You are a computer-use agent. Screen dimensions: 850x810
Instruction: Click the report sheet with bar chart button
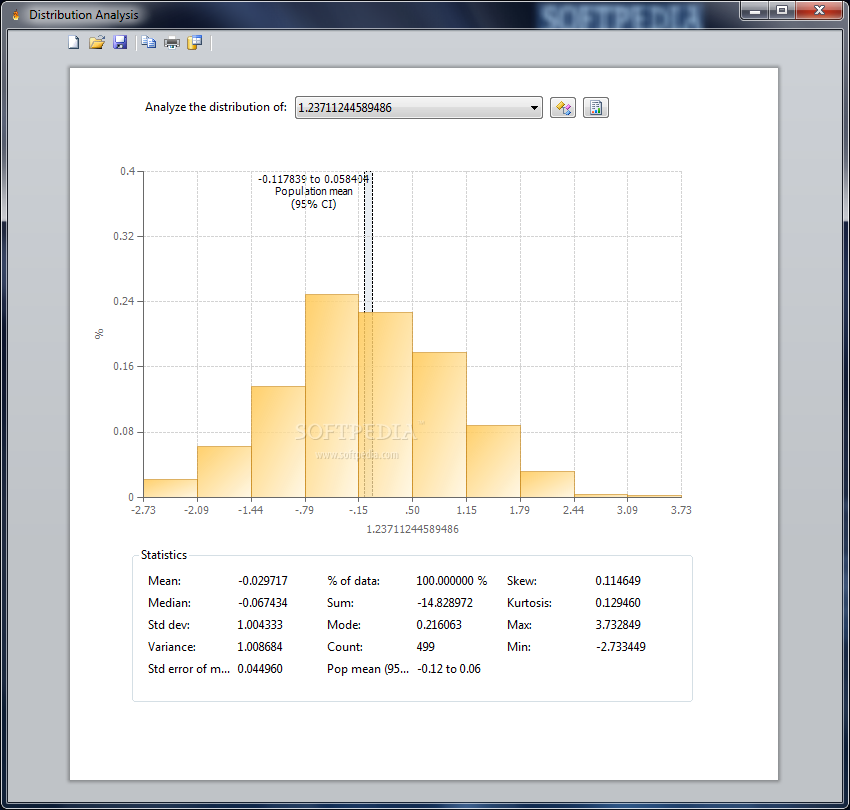(x=596, y=107)
